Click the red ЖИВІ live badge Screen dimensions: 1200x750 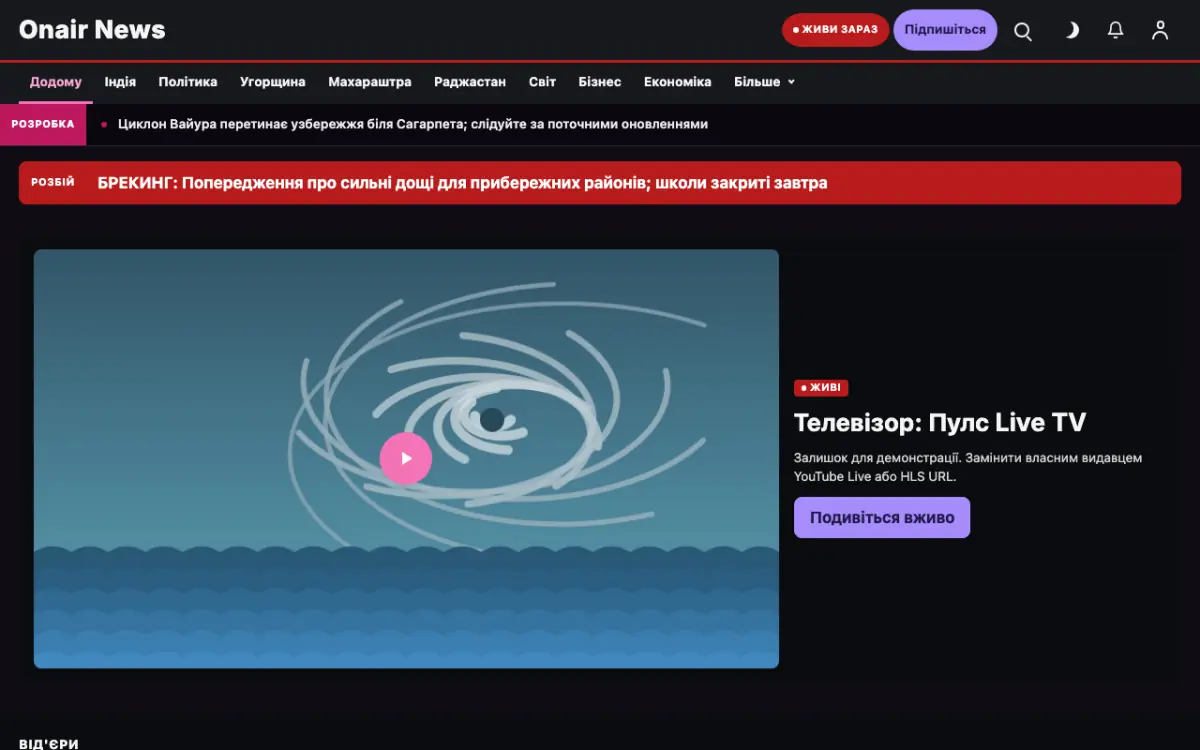[x=821, y=388]
